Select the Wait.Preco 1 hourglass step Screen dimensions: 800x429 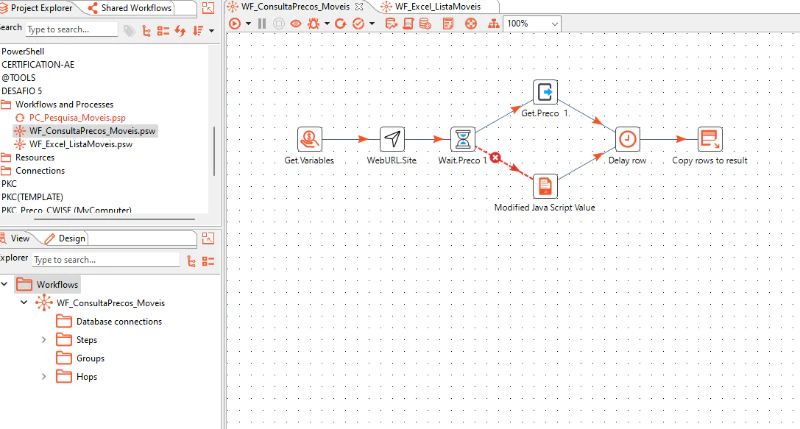click(x=463, y=139)
